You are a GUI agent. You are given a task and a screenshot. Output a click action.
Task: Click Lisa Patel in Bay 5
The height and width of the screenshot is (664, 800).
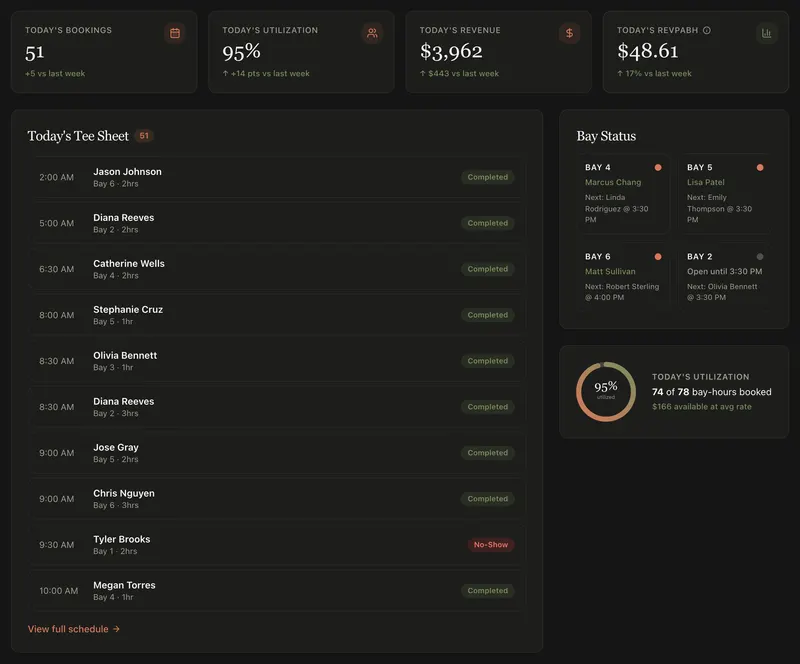click(706, 182)
